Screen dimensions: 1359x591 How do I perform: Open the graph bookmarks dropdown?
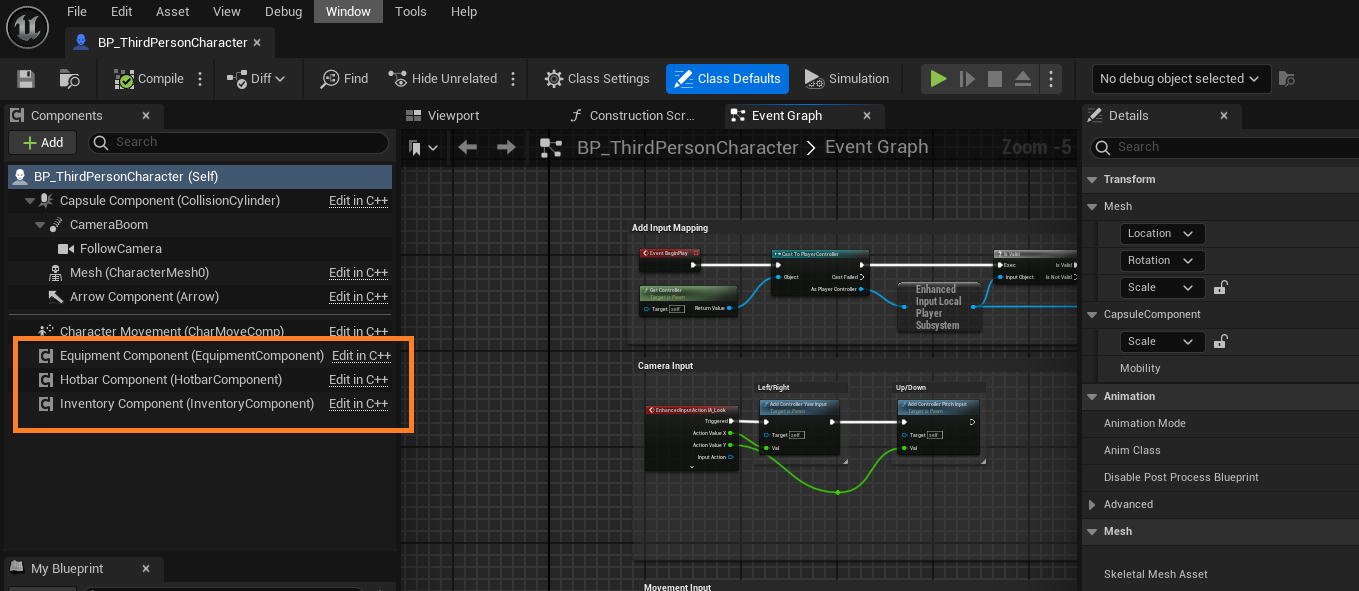point(424,148)
